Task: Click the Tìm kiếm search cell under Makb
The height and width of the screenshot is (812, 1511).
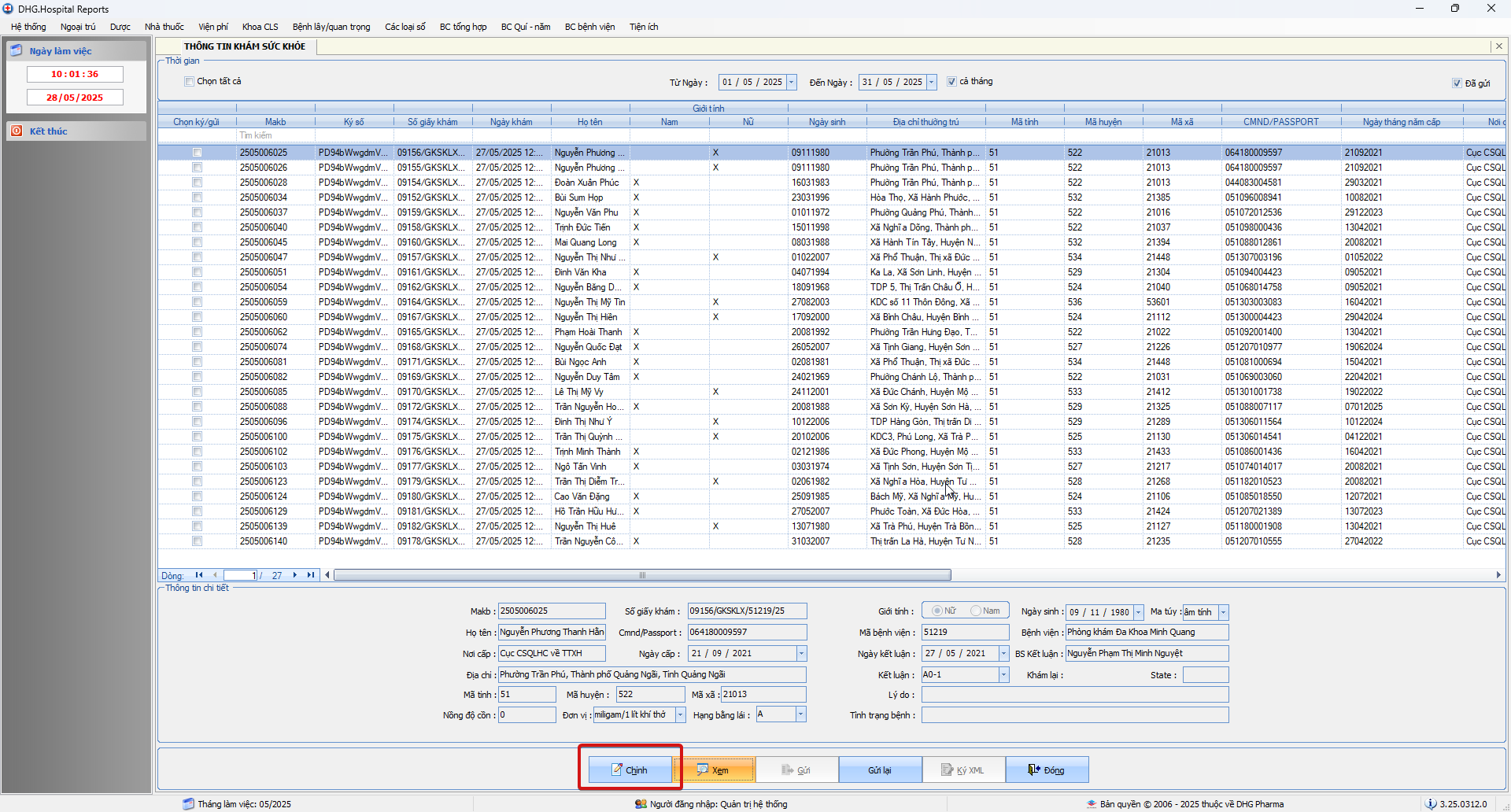Action: tap(275, 136)
